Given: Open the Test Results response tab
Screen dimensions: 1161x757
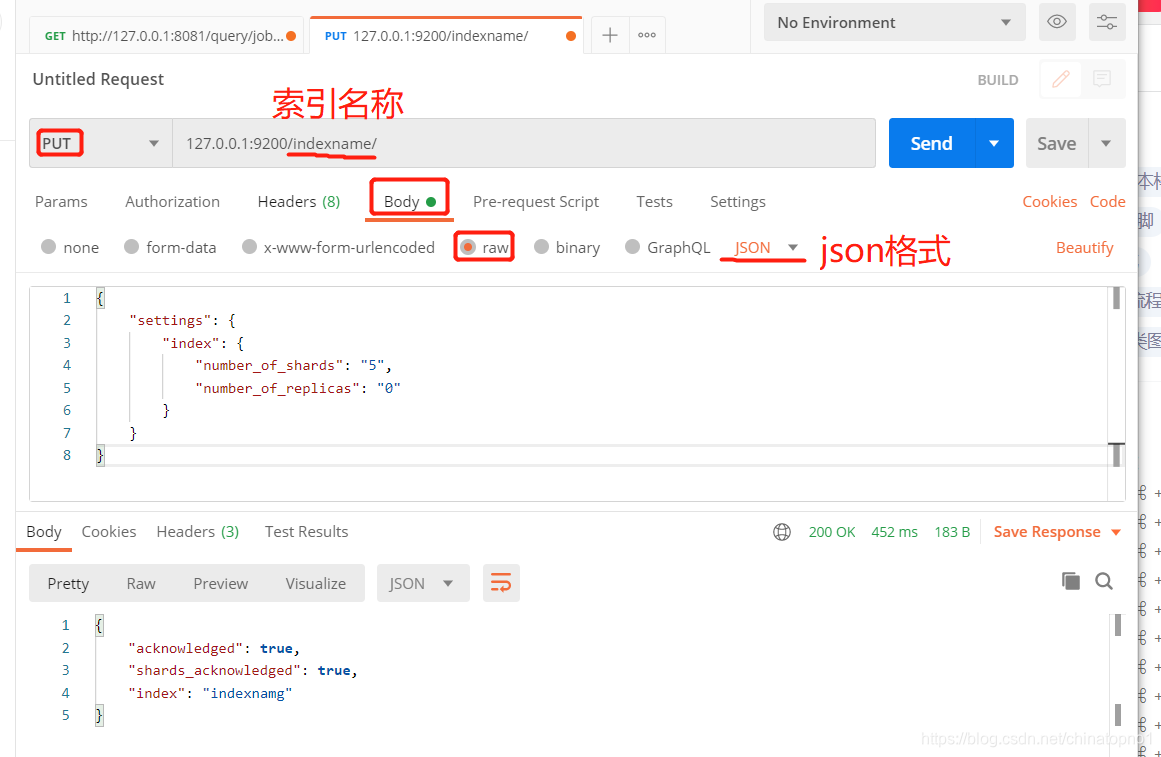Looking at the screenshot, I should [306, 531].
